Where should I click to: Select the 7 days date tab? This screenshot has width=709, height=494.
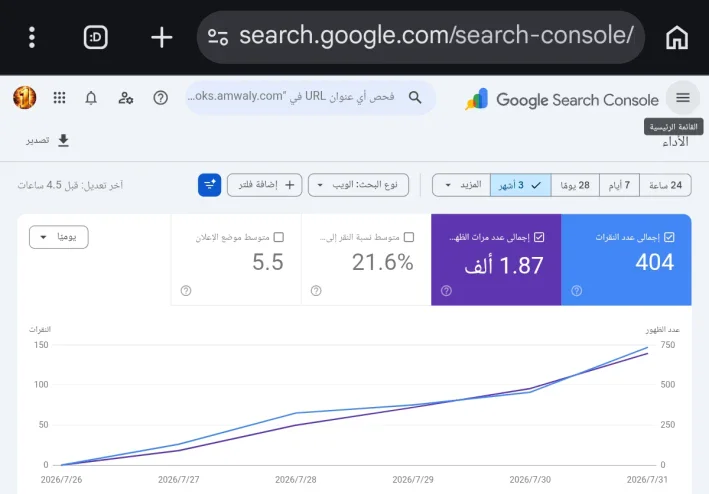click(x=619, y=185)
